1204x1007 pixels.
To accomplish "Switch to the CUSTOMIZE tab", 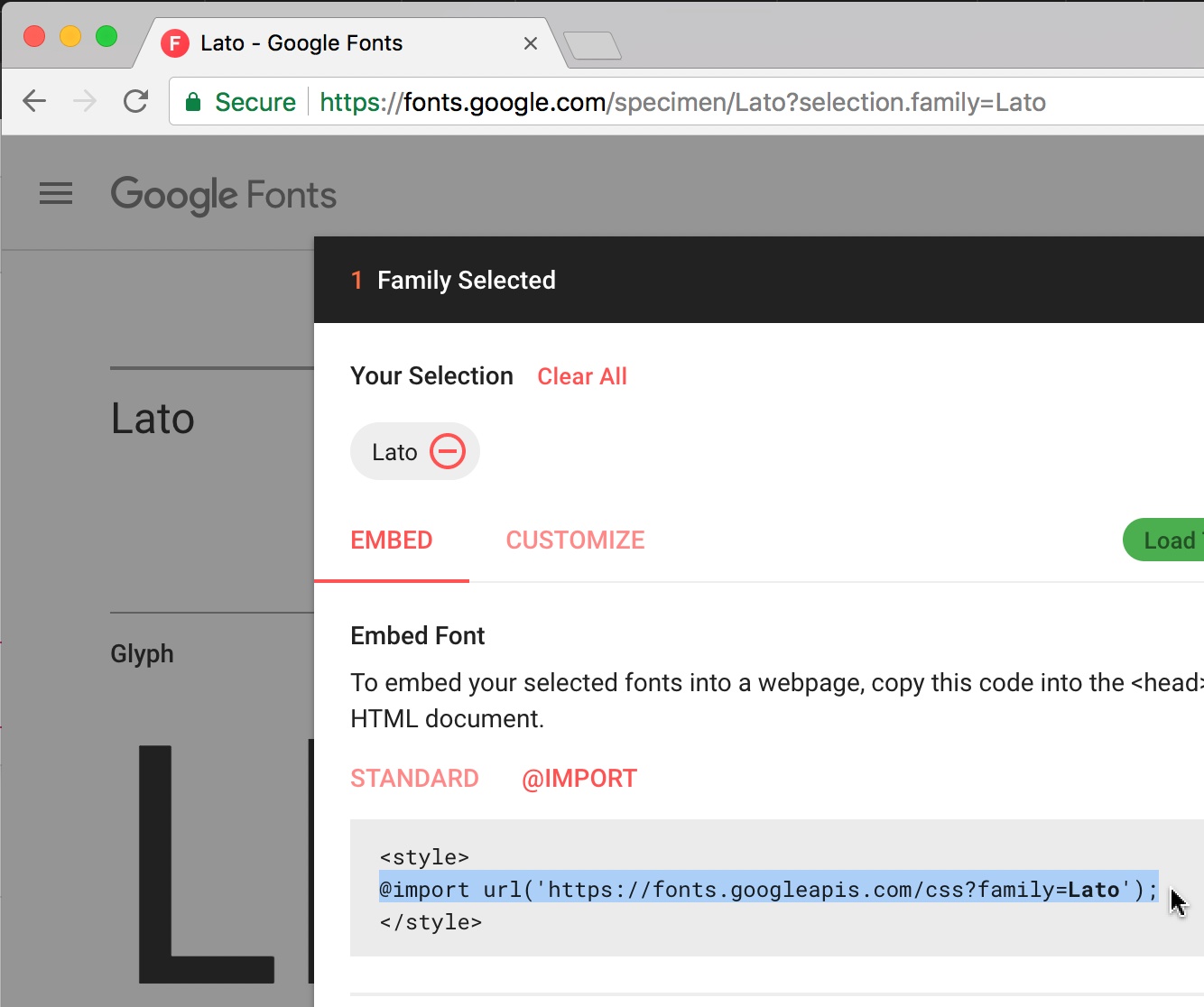I will [575, 540].
